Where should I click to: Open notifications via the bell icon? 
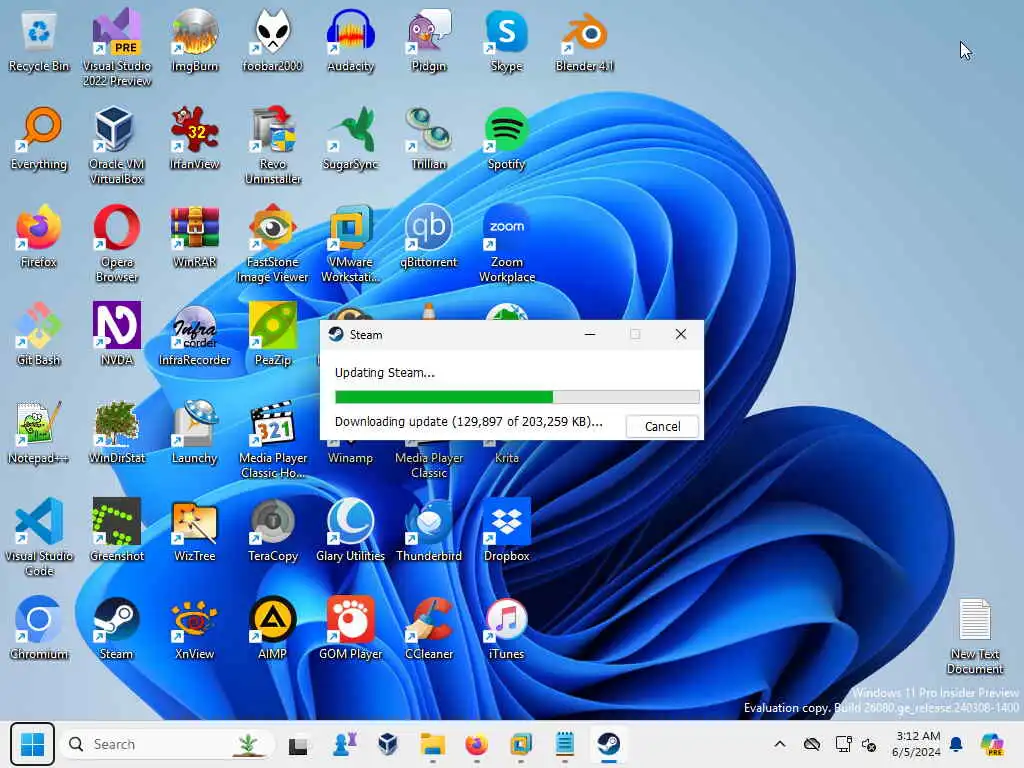956,744
